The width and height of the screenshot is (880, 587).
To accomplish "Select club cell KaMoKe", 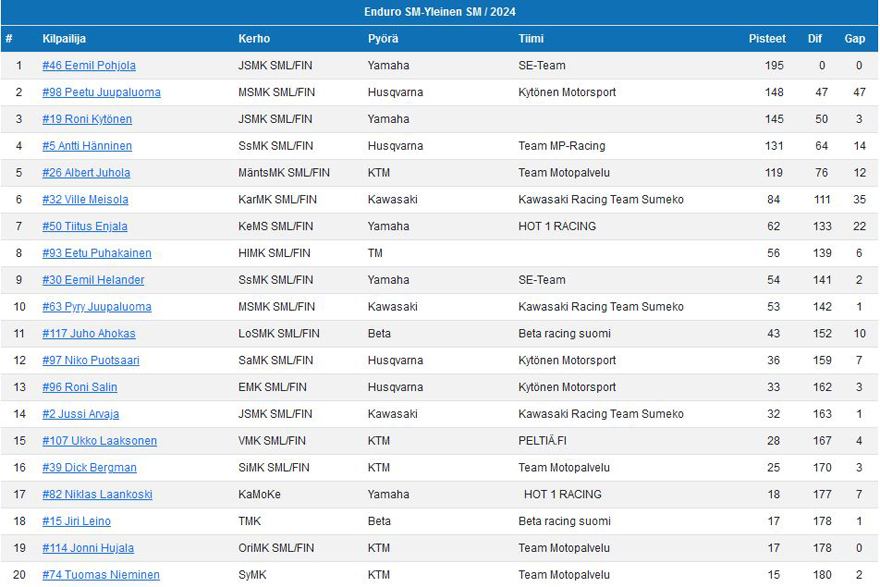I will pyautogui.click(x=259, y=494).
